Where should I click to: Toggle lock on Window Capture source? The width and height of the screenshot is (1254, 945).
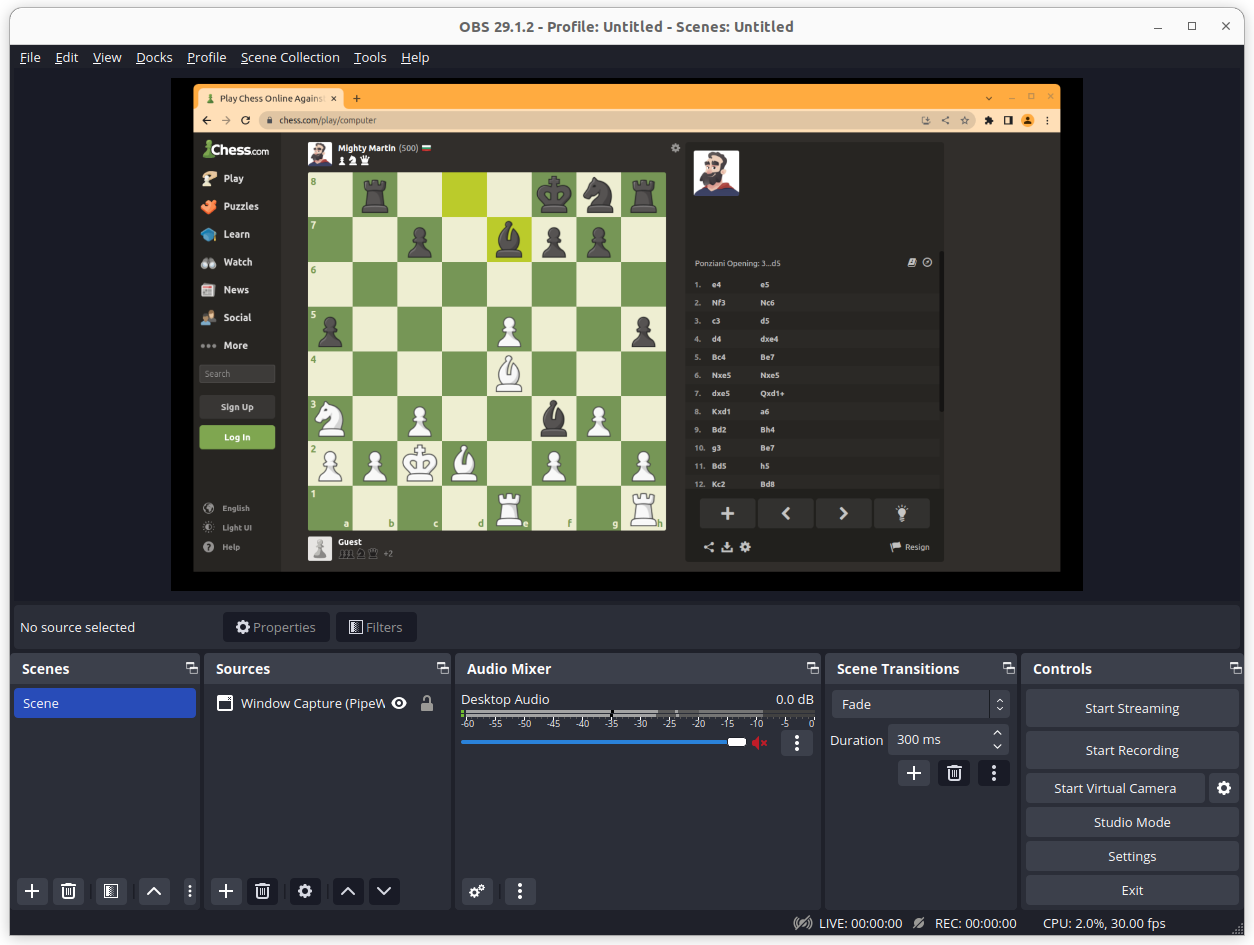(427, 703)
